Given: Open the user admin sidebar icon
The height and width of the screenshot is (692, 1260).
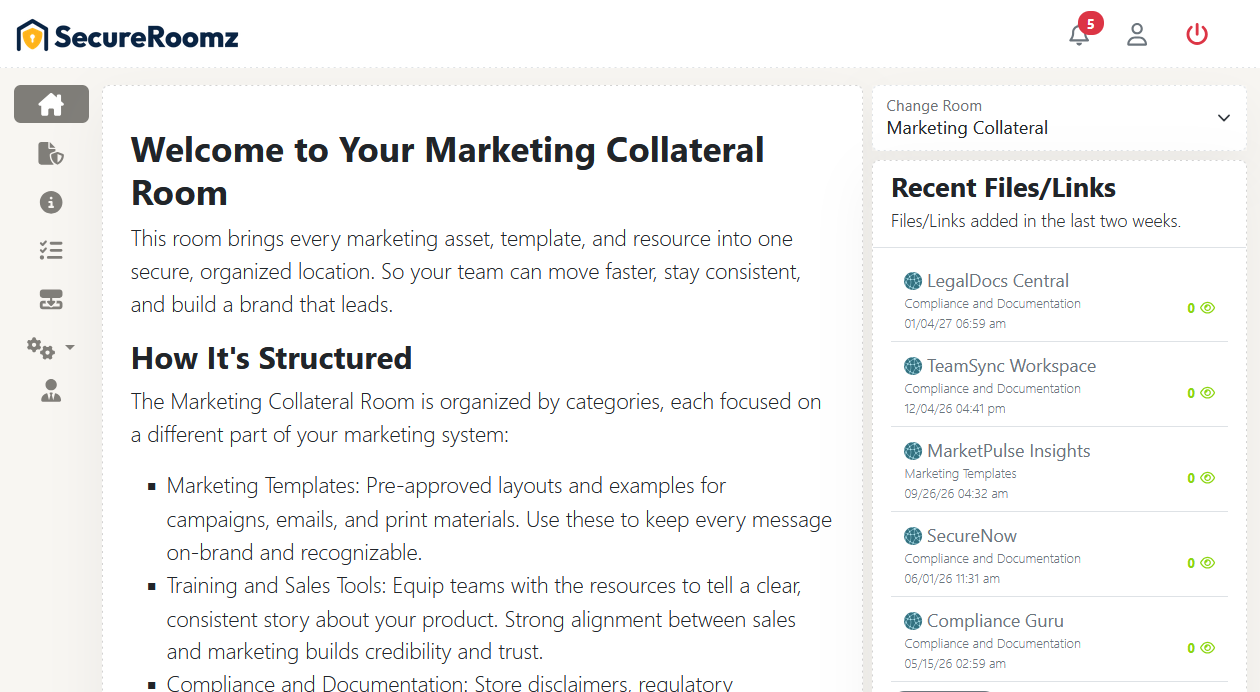Looking at the screenshot, I should point(51,391).
